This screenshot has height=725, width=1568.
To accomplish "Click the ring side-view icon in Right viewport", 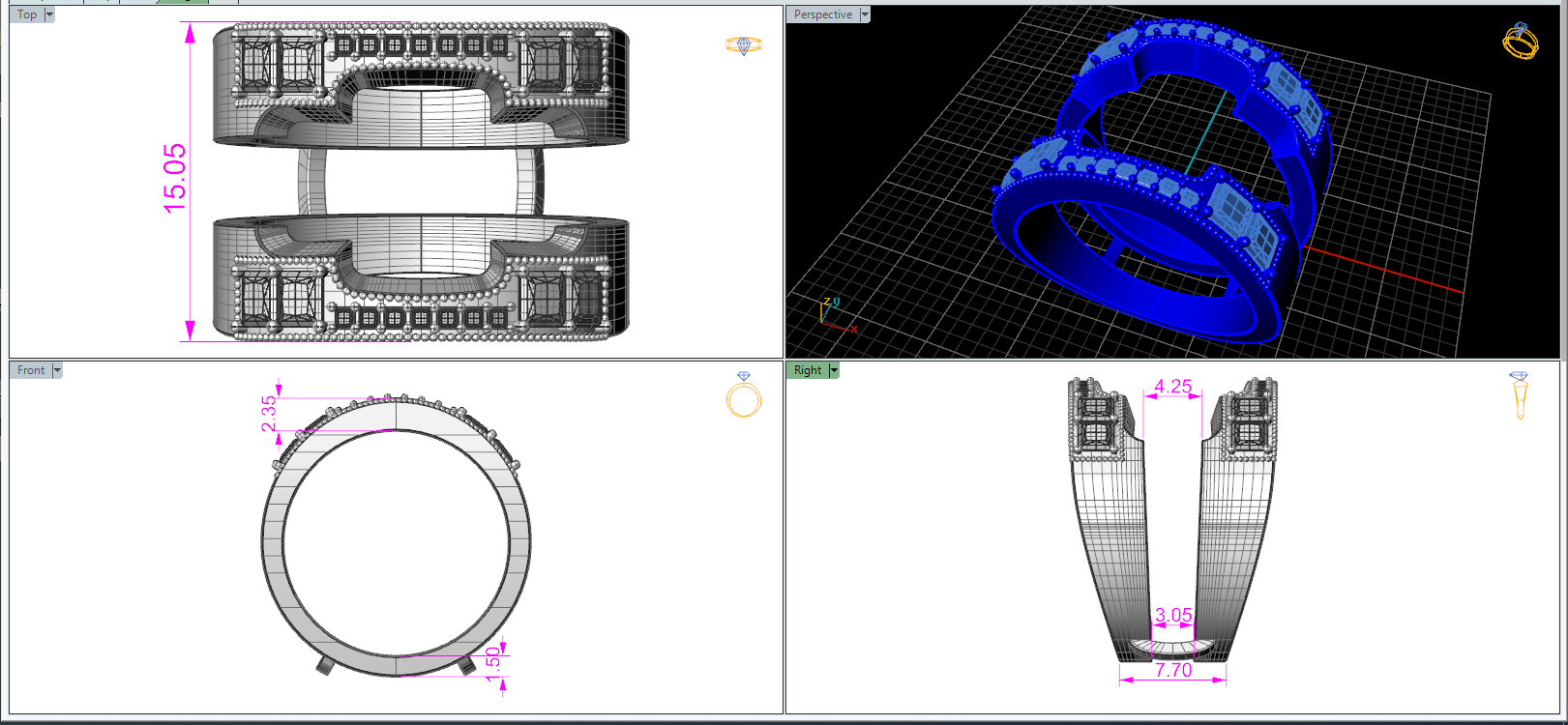I will point(1519,394).
